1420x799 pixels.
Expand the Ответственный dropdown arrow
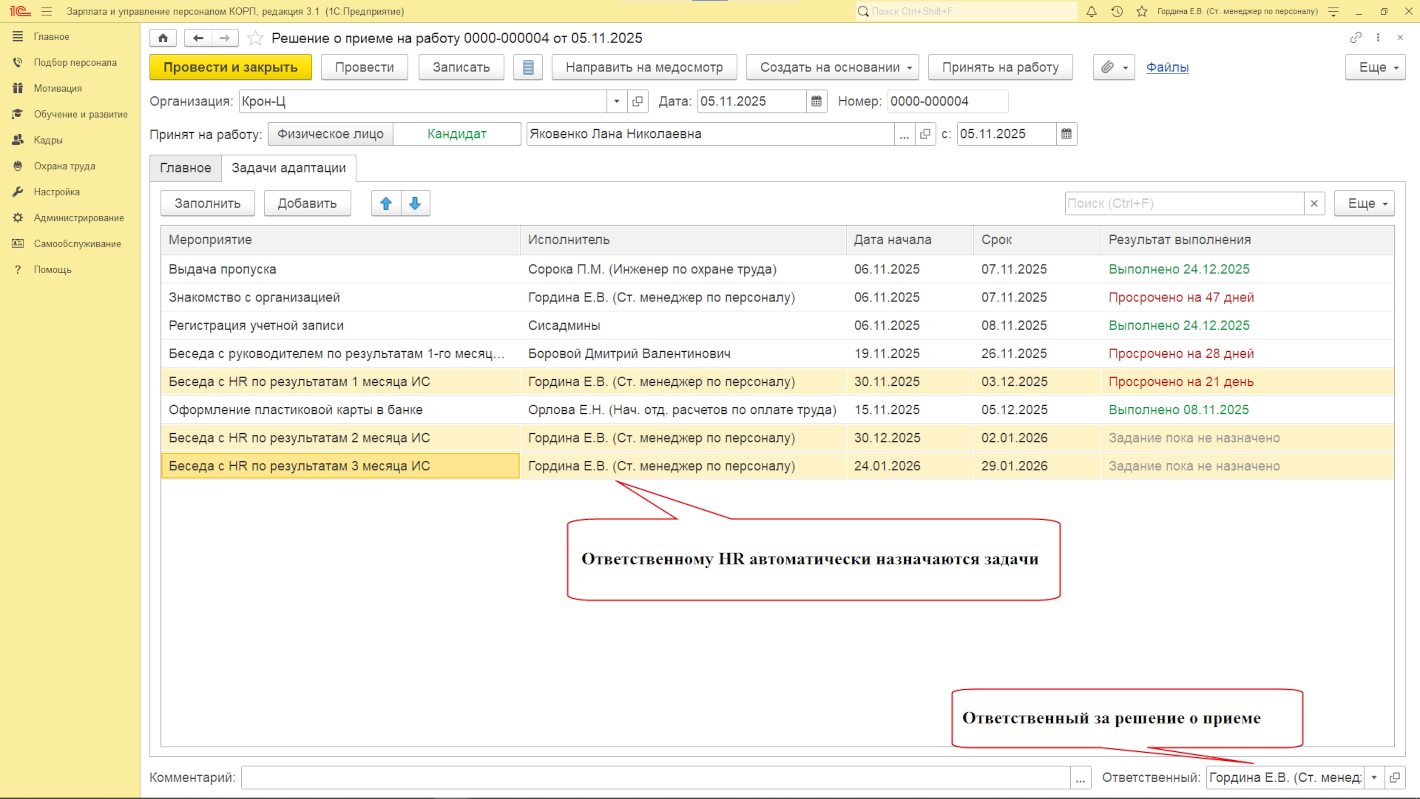click(x=1374, y=777)
